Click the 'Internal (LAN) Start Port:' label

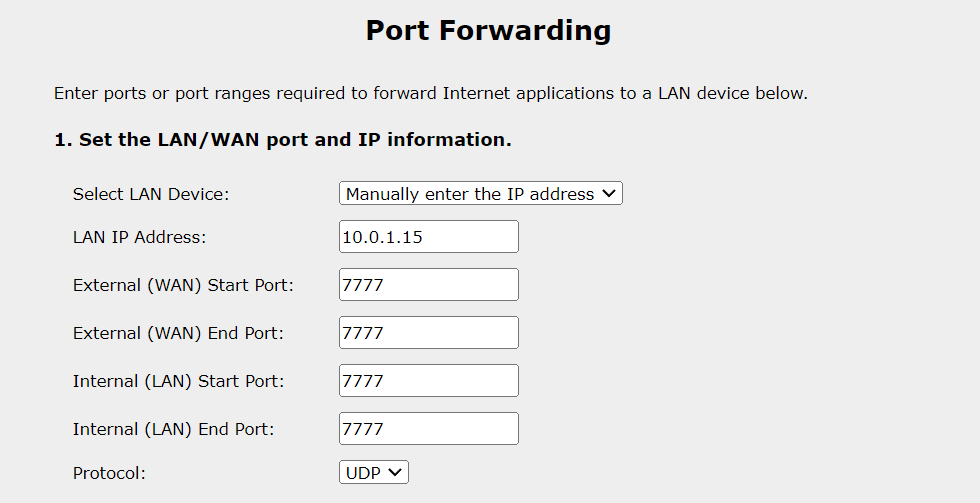click(179, 382)
